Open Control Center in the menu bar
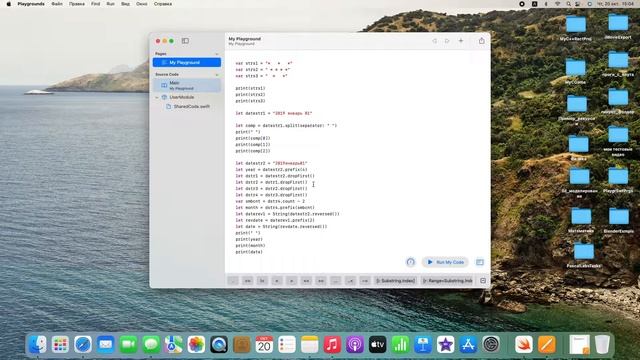This screenshot has width=640, height=360. coord(578,4)
